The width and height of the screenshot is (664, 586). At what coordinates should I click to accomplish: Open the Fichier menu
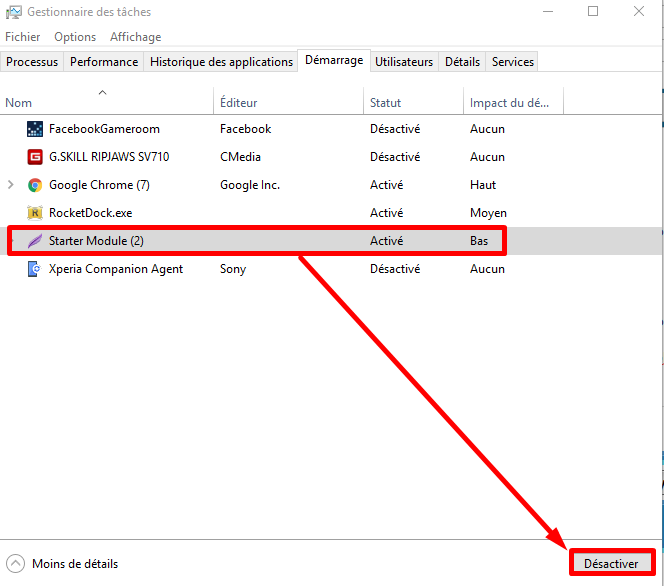tap(22, 37)
